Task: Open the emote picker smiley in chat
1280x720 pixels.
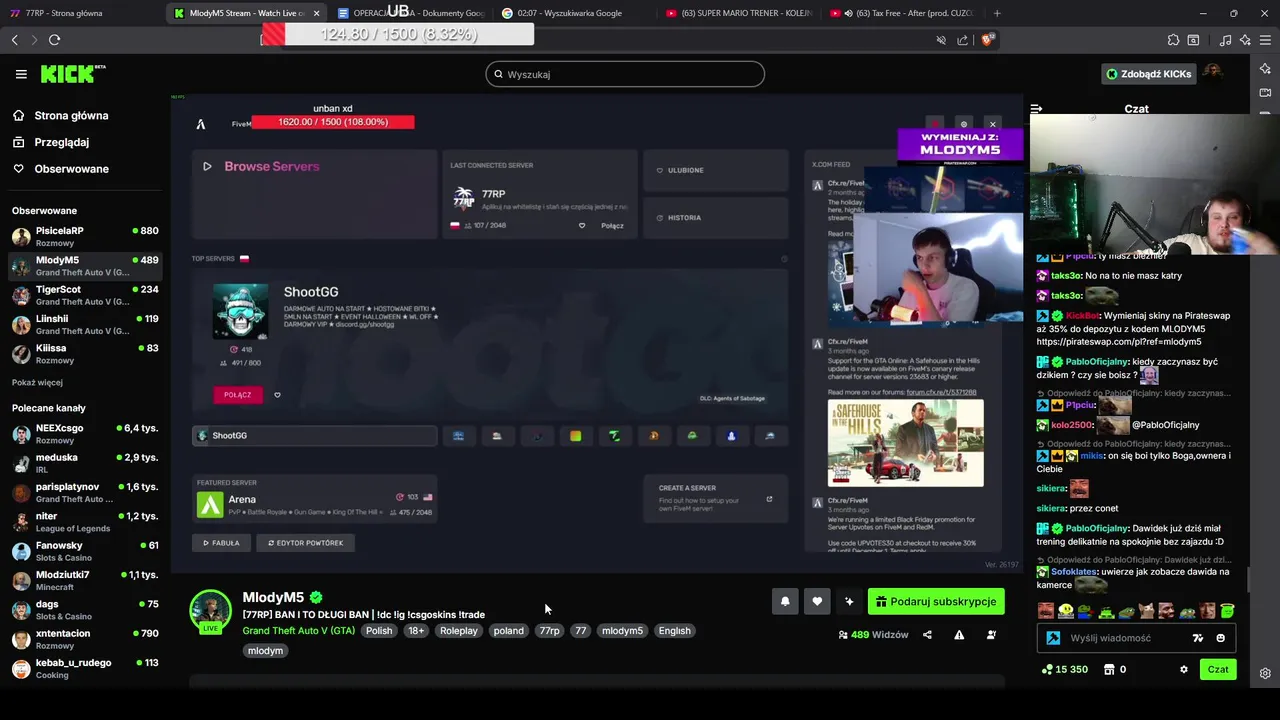Action: pyautogui.click(x=1220, y=638)
